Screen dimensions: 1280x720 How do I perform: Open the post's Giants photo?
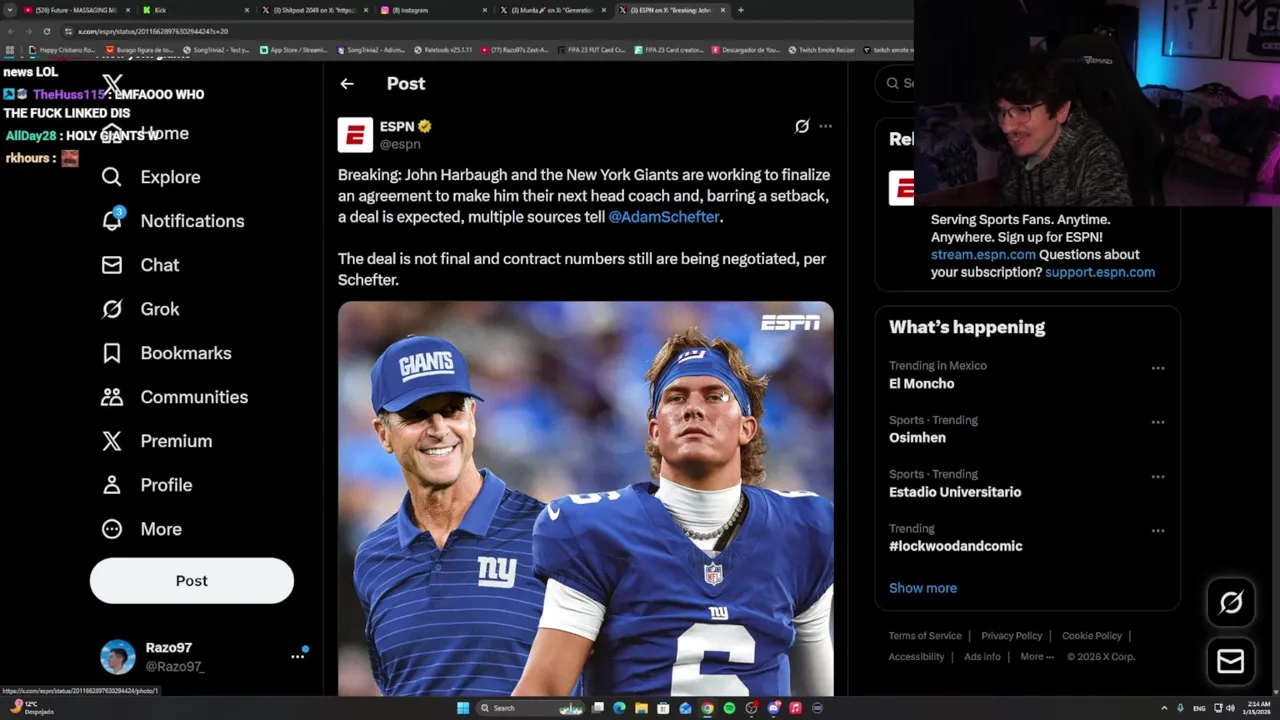tap(585, 499)
